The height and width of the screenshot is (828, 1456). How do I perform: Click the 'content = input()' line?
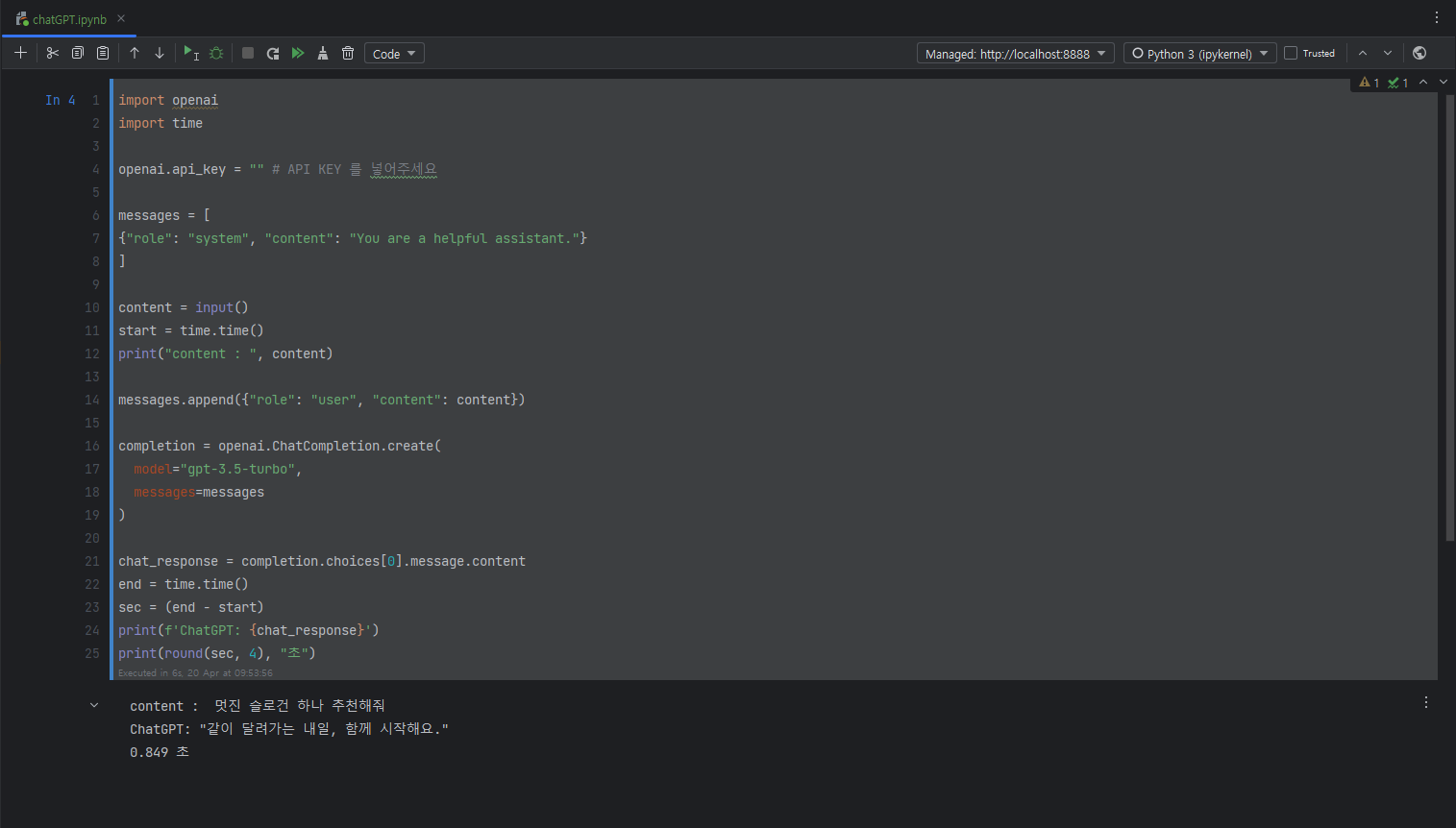coord(184,307)
